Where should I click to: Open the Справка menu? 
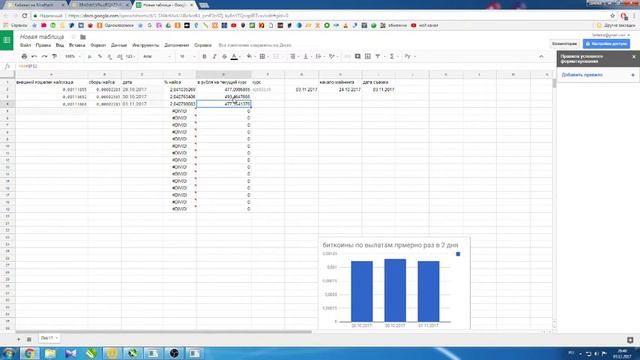click(x=203, y=45)
